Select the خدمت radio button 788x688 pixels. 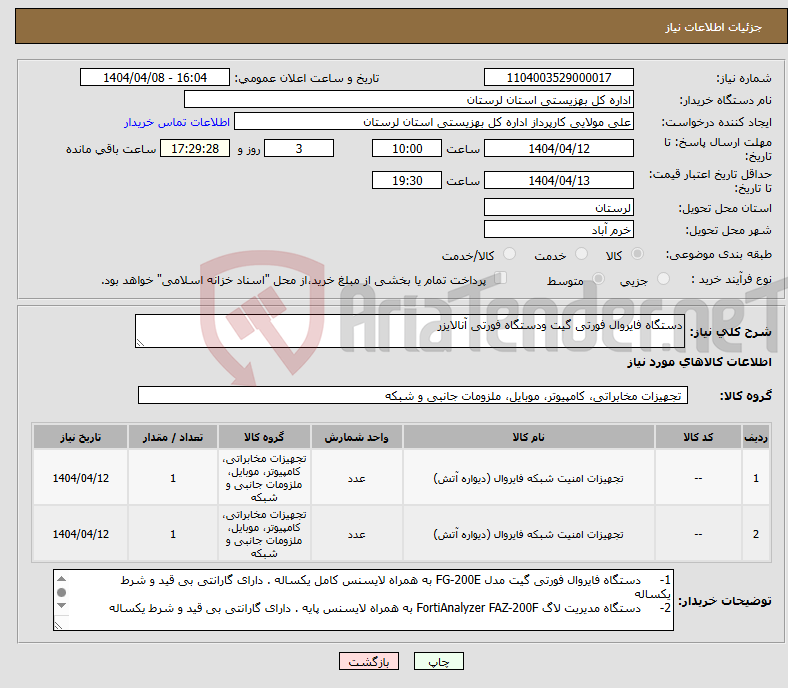(581, 254)
